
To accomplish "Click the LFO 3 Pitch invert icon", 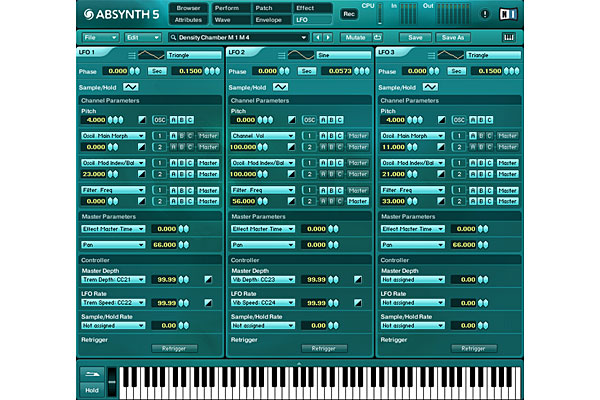I will coord(442,120).
